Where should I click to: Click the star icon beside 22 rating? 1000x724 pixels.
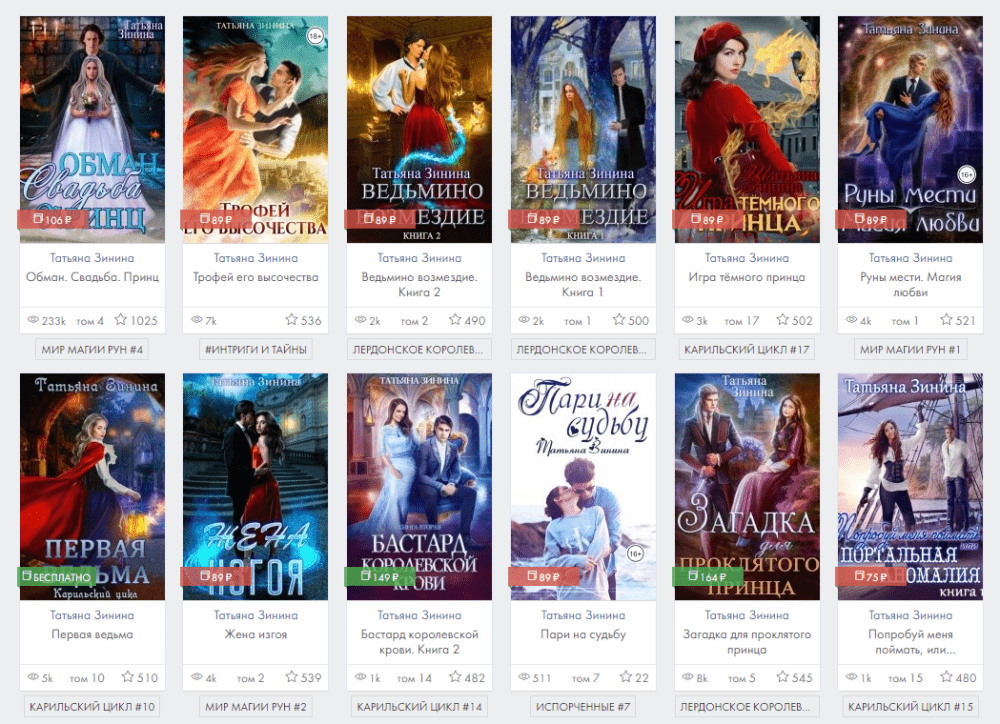click(626, 677)
